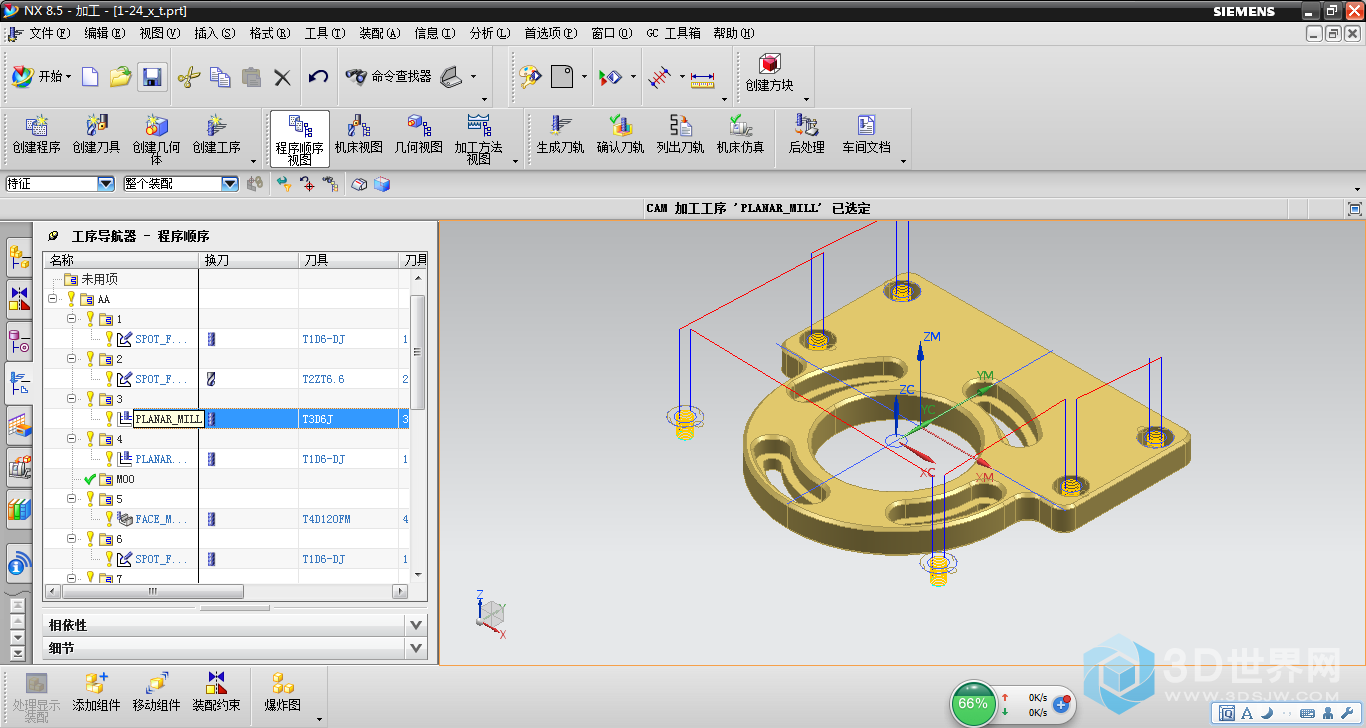Screen dimensions: 1366x728
Task: Click the 66% memory usage indicator
Action: (973, 703)
